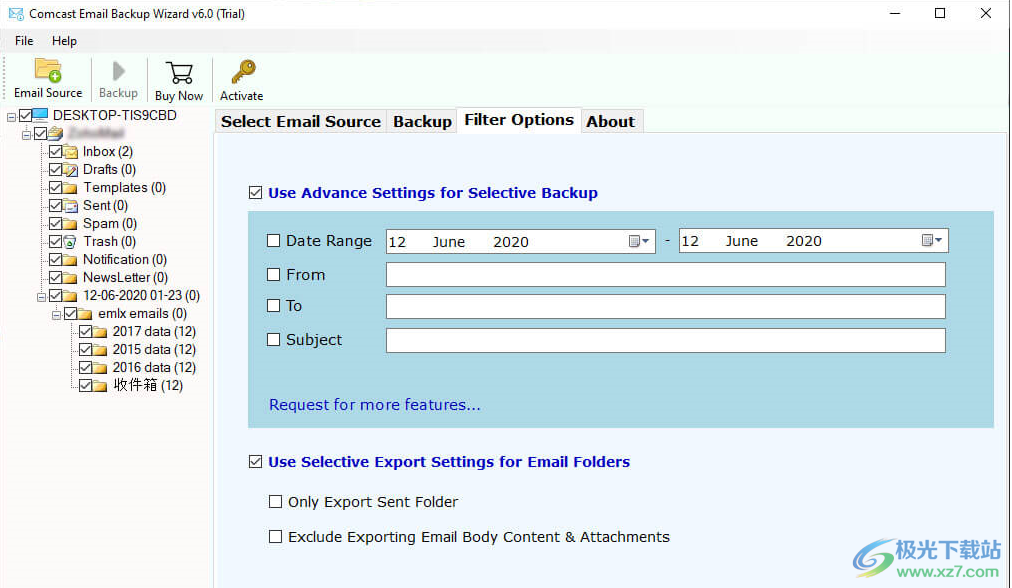The image size is (1012, 588).
Task: Open the Help menu
Action: coord(65,41)
